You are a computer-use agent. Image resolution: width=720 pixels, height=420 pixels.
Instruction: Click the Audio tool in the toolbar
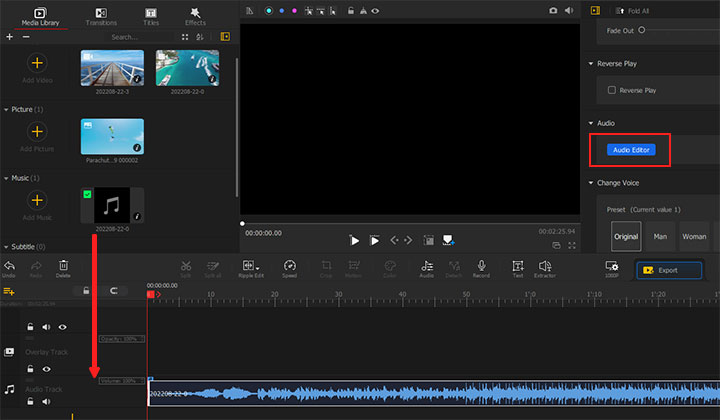click(426, 266)
